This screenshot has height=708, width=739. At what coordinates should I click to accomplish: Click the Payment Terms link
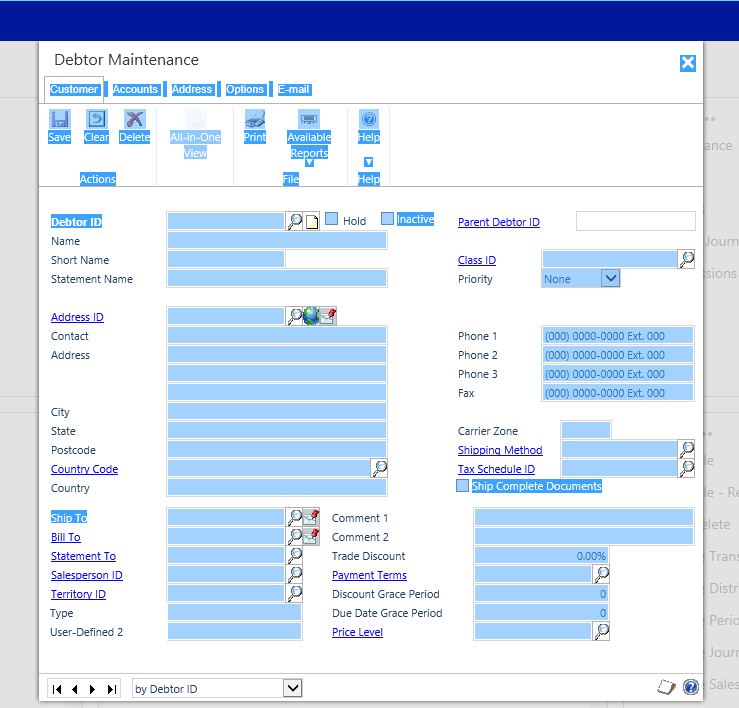point(369,575)
